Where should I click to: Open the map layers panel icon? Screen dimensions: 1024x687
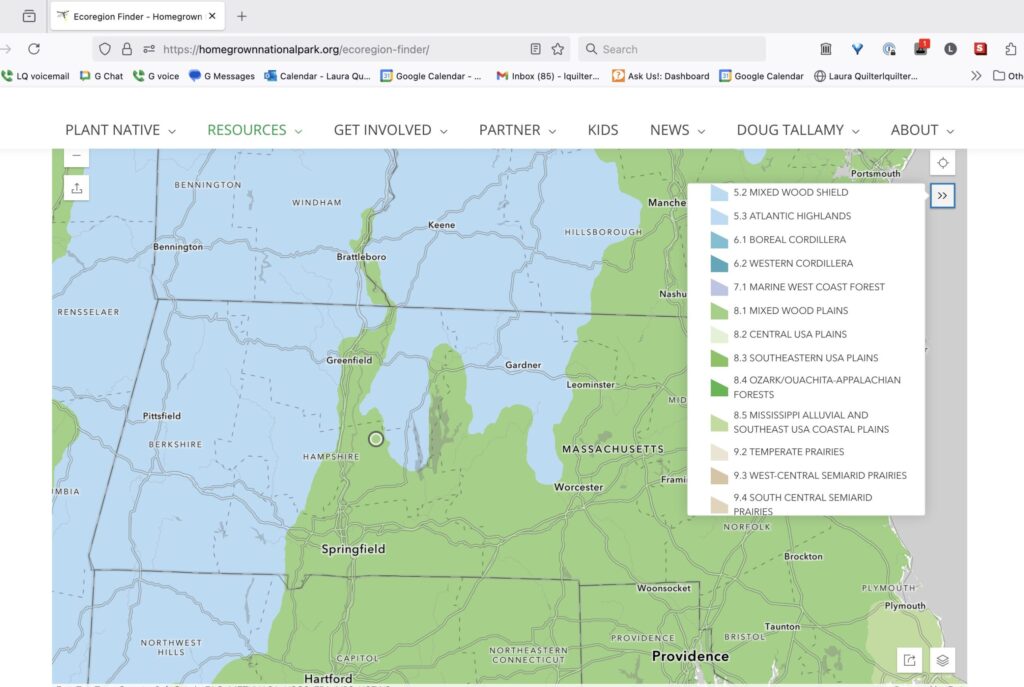942,660
